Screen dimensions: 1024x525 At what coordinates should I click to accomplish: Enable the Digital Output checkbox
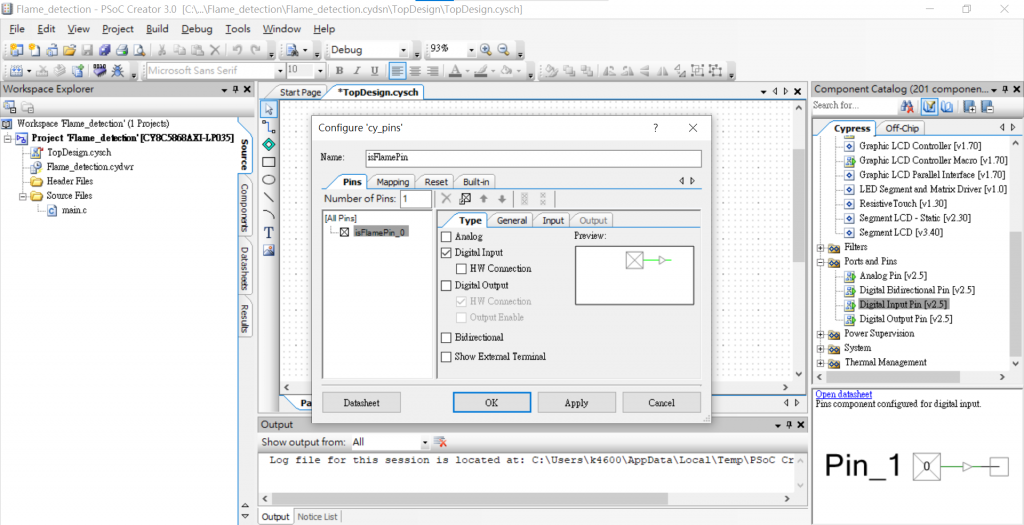(x=446, y=285)
